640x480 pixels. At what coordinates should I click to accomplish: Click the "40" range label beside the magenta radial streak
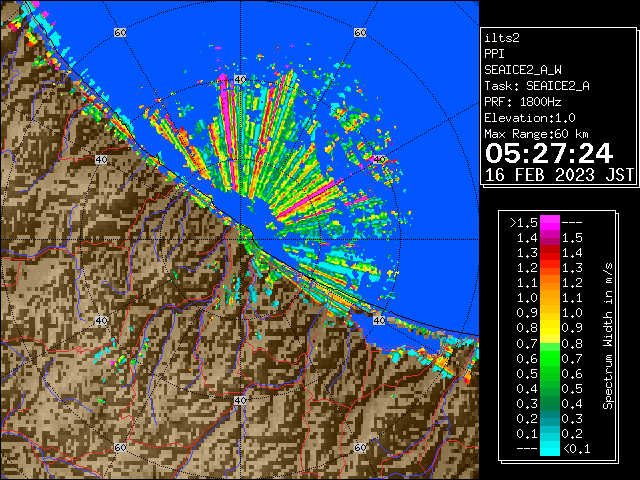coord(240,79)
